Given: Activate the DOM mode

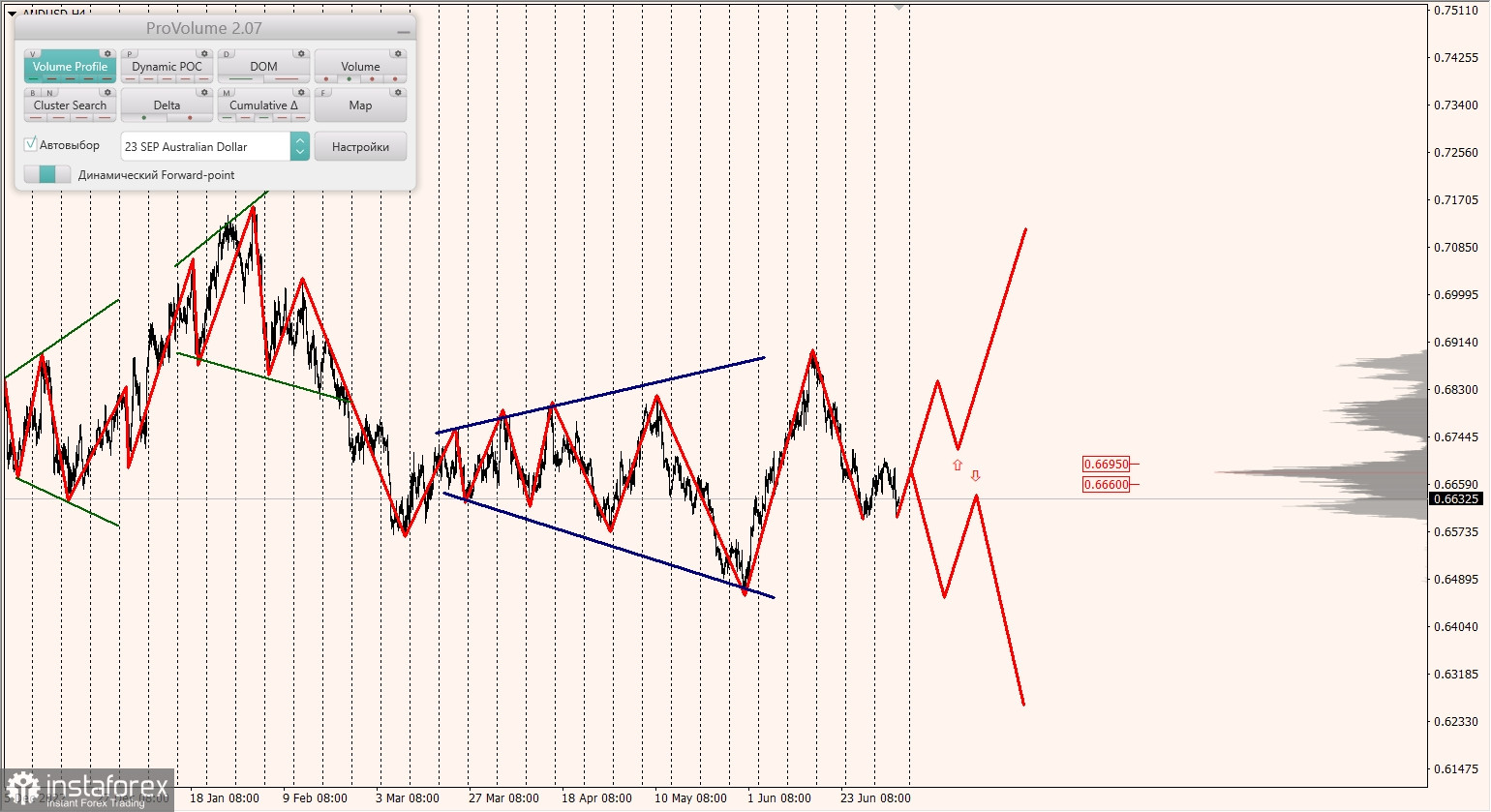Looking at the screenshot, I should tap(263, 66).
